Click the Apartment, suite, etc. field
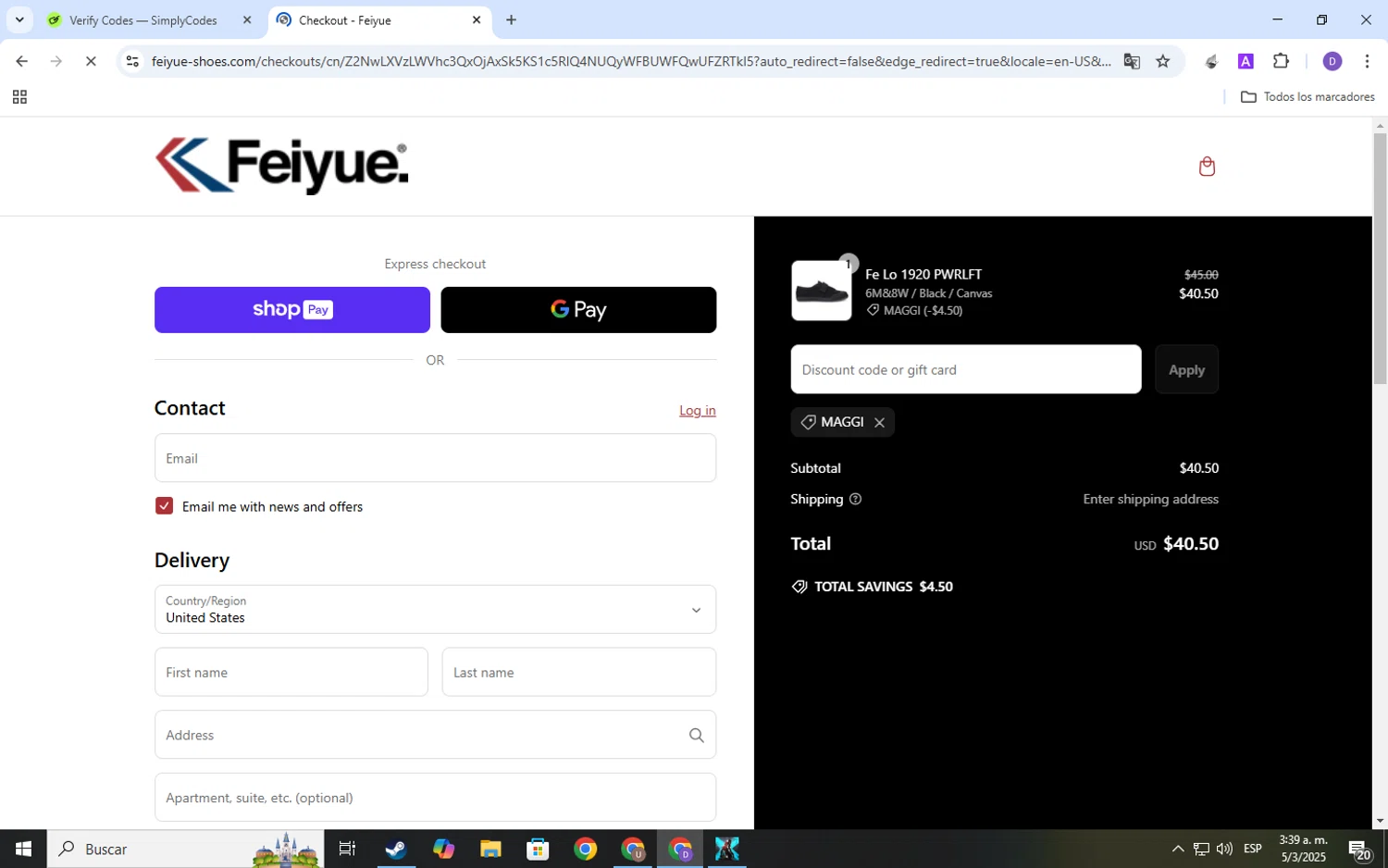Screen dimensions: 1388x868 tap(435, 798)
